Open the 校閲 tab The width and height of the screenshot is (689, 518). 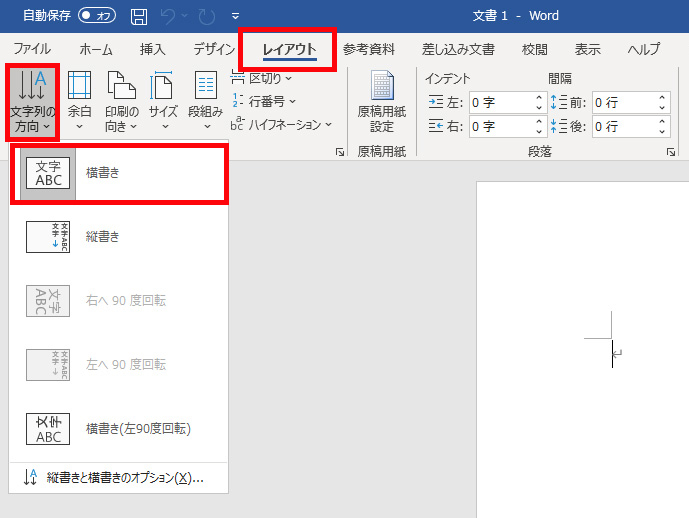point(535,49)
